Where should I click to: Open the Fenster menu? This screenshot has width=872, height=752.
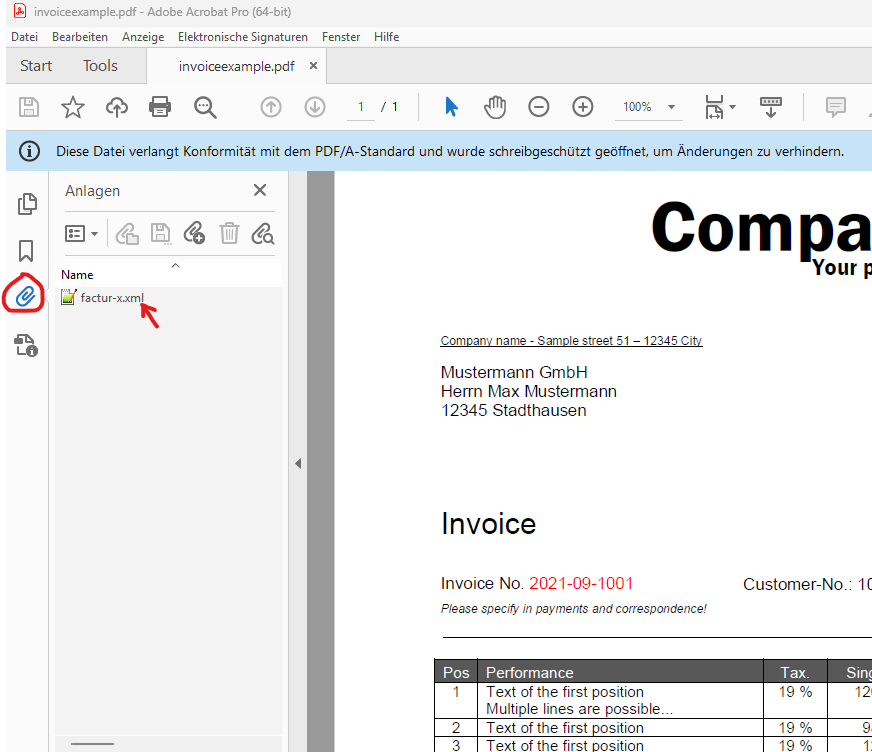point(341,37)
